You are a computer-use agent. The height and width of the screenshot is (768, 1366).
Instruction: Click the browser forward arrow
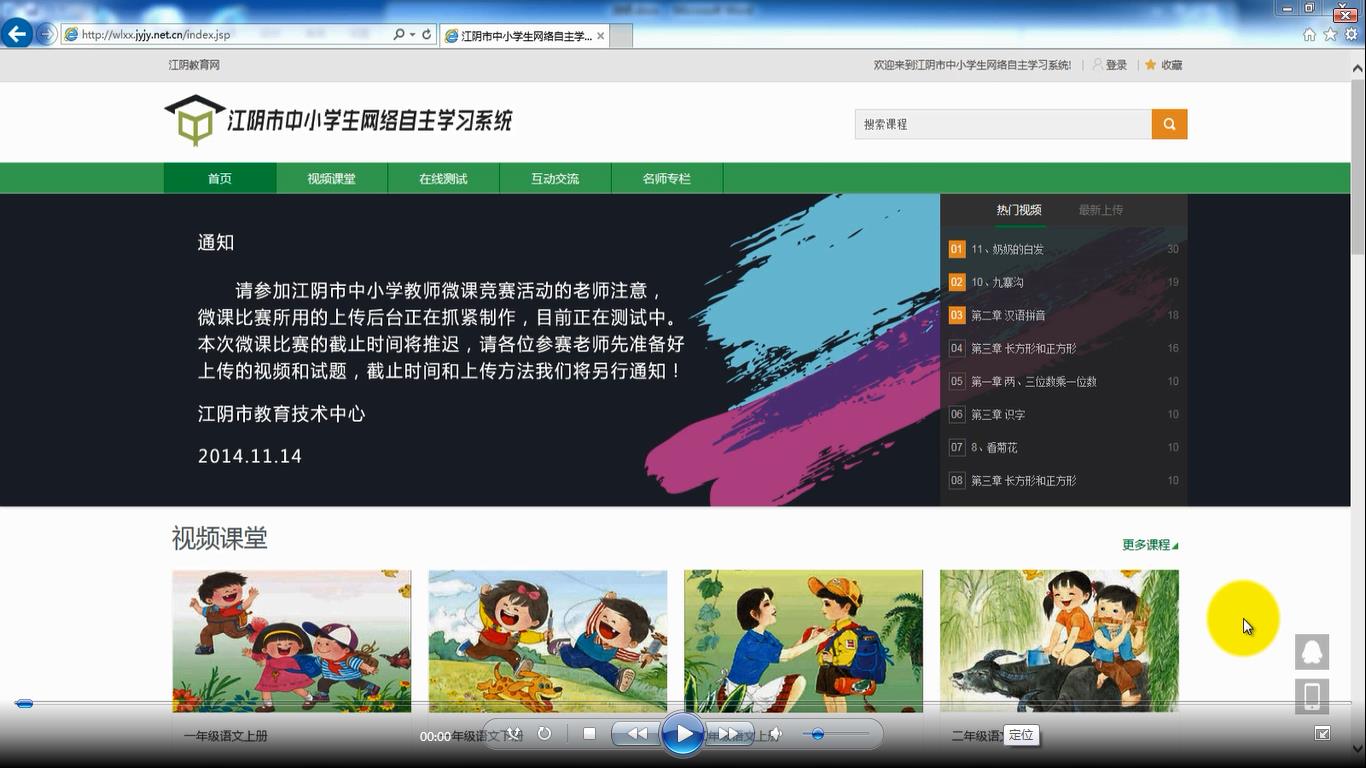point(46,34)
